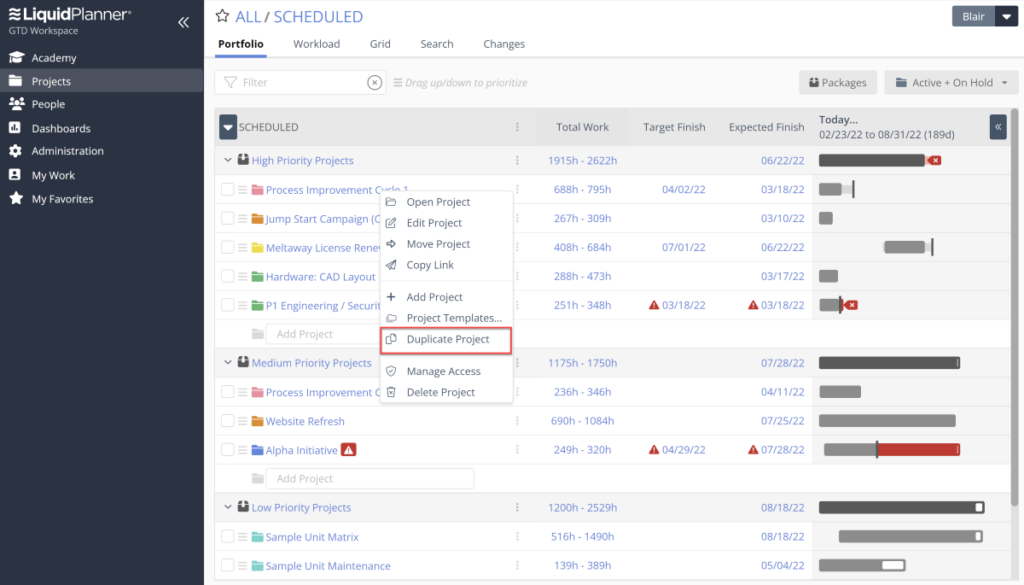This screenshot has height=585, width=1024.
Task: Collapse the Medium Priority Projects package
Action: click(x=227, y=362)
